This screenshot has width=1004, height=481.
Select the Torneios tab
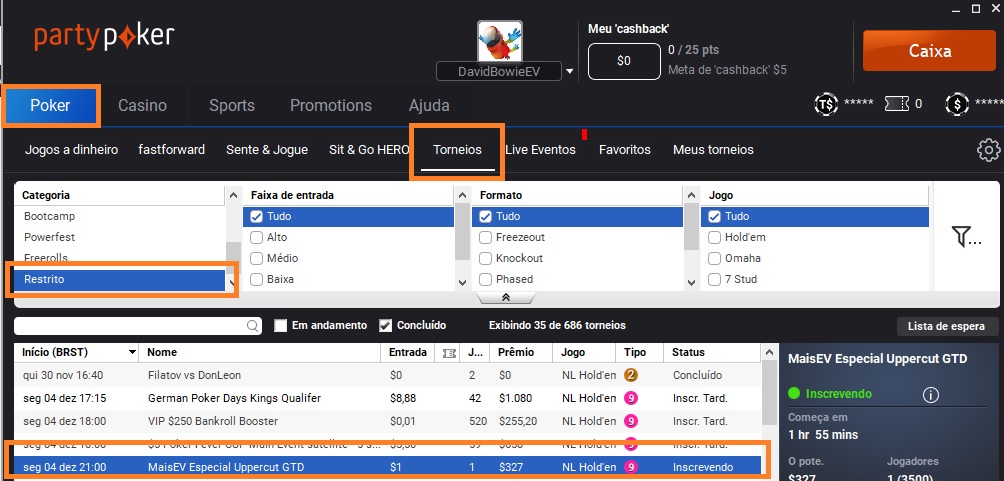(x=457, y=150)
